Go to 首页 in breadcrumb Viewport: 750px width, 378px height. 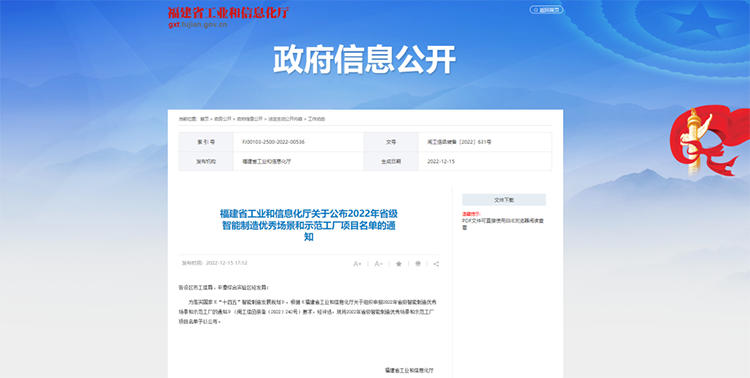[205, 119]
